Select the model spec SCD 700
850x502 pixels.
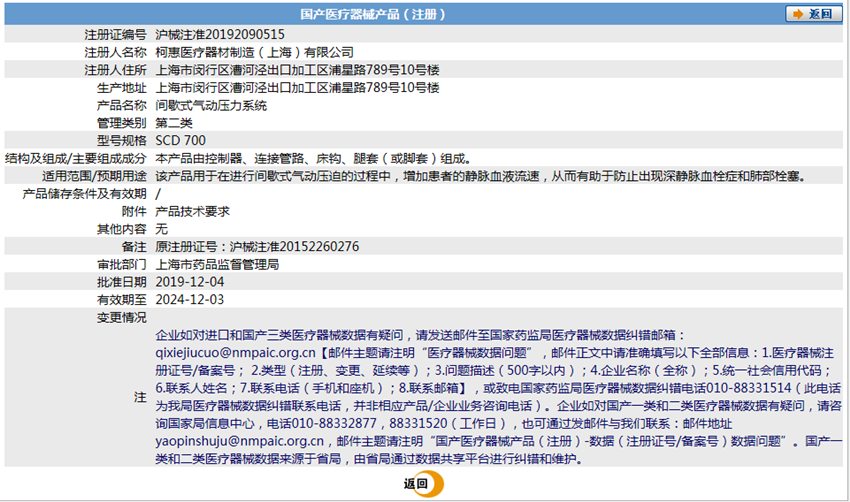181,140
